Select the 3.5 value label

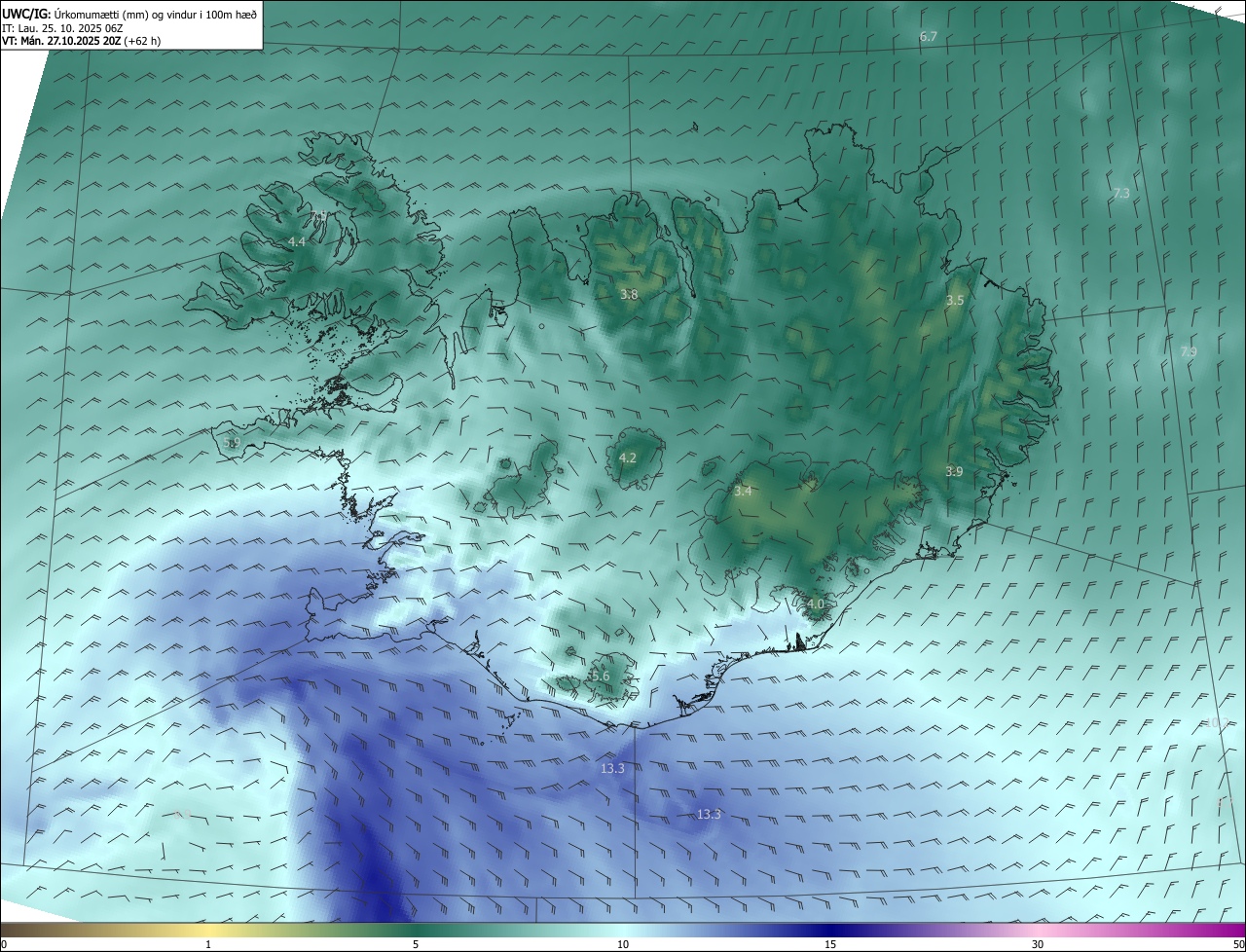pos(955,301)
